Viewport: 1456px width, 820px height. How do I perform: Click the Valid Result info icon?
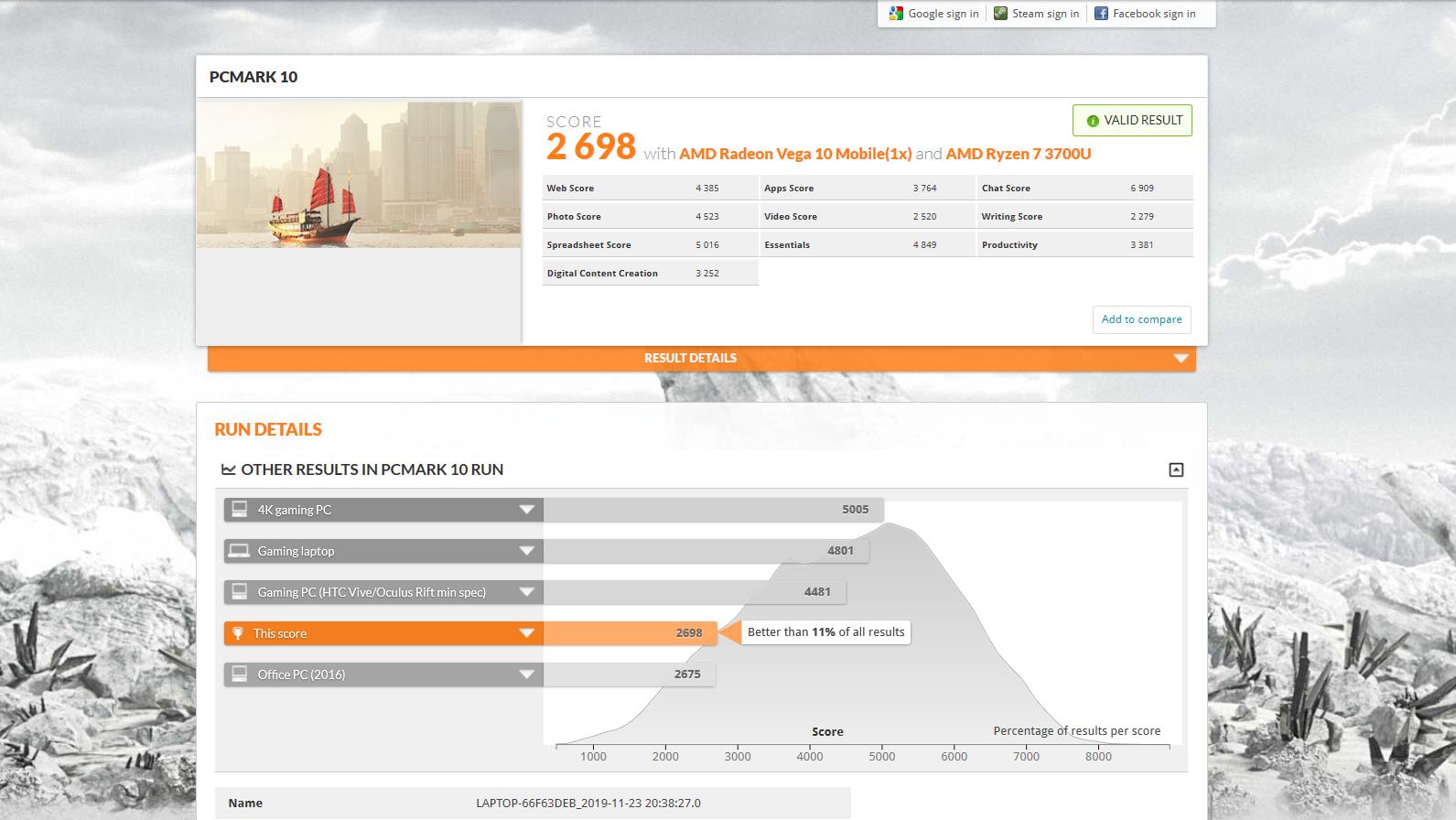pos(1093,121)
